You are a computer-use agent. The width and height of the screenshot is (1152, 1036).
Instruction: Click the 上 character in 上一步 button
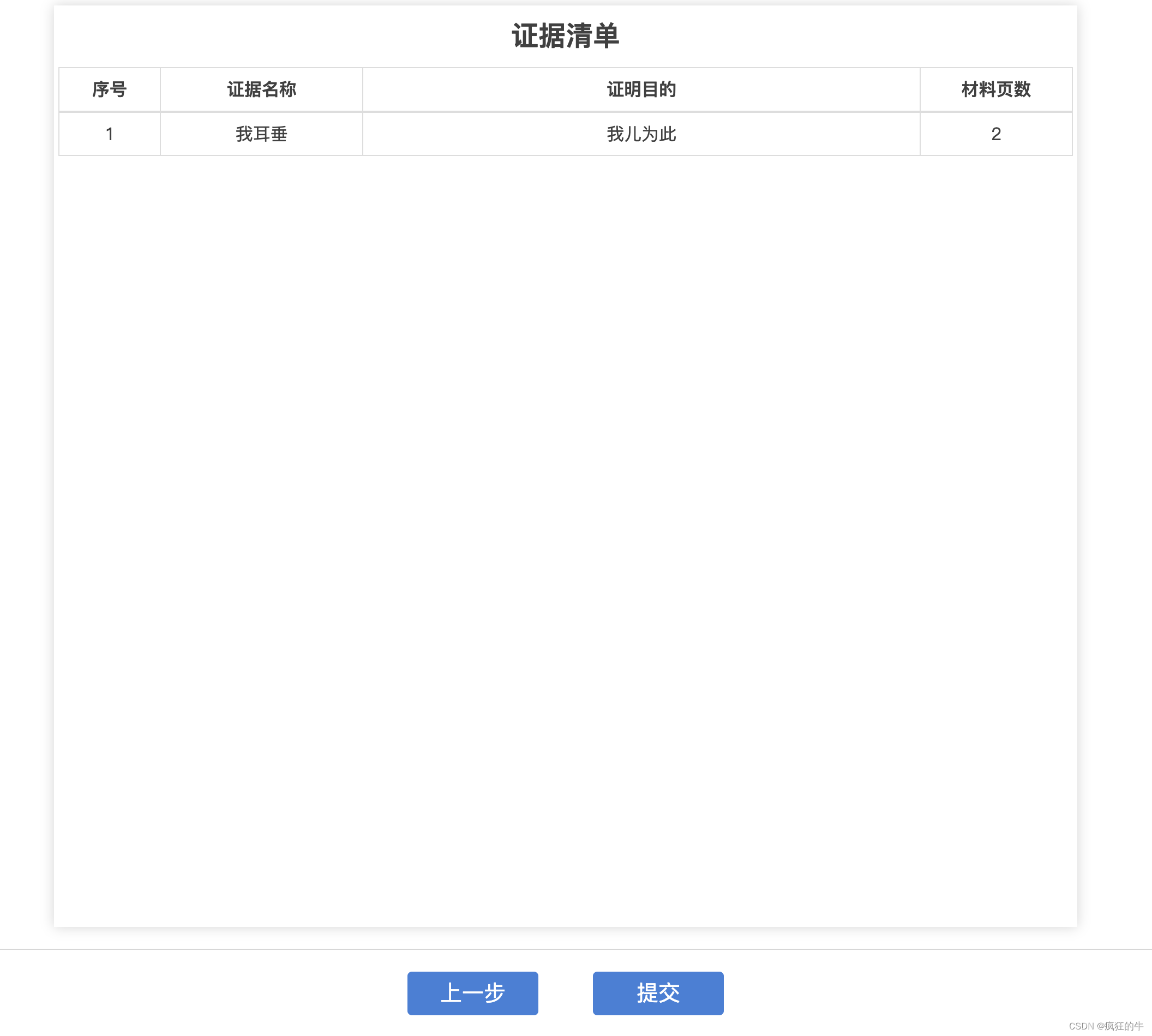pyautogui.click(x=451, y=993)
